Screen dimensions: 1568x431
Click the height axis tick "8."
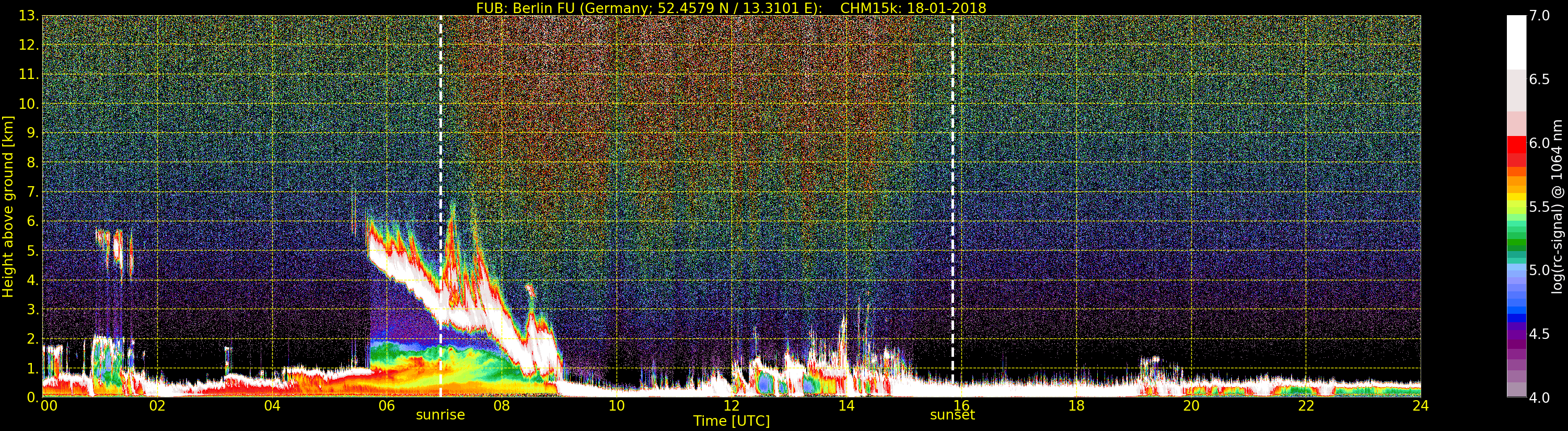[32, 163]
